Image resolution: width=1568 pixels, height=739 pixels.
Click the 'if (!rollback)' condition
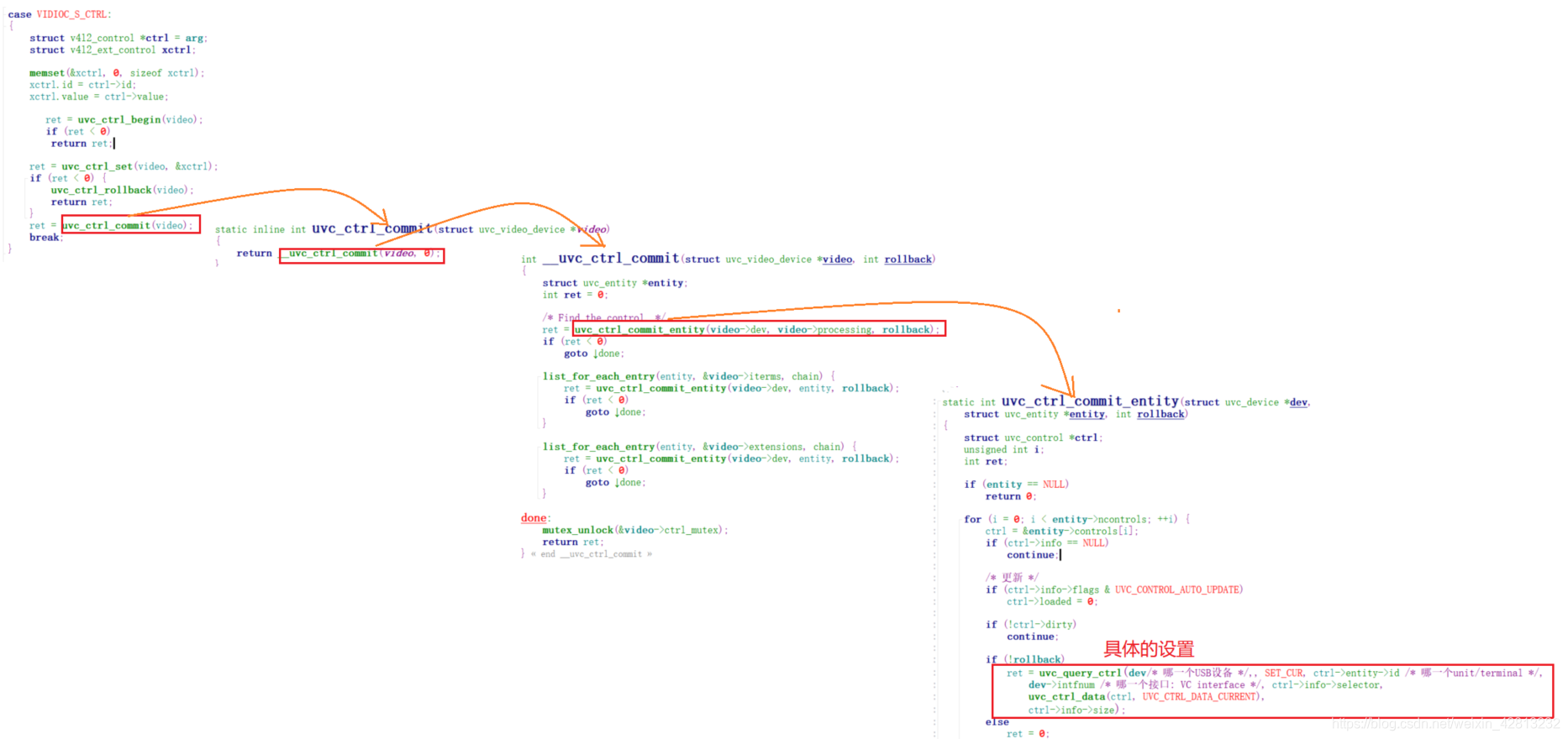click(1025, 659)
